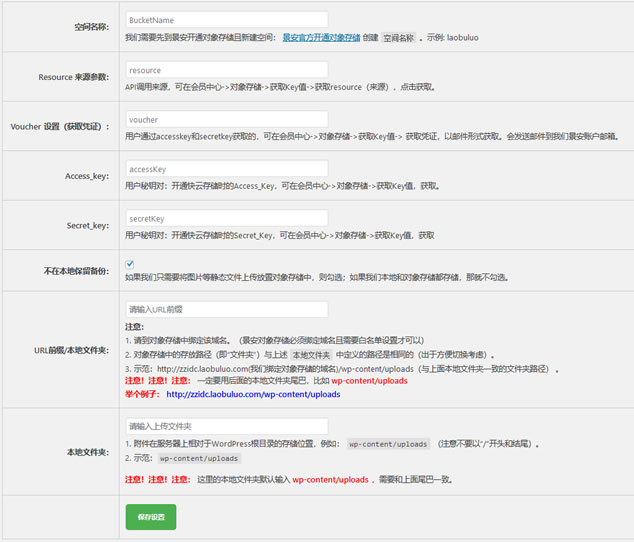The image size is (634, 542).
Task: Click the secretKey input box
Action: pos(226,218)
